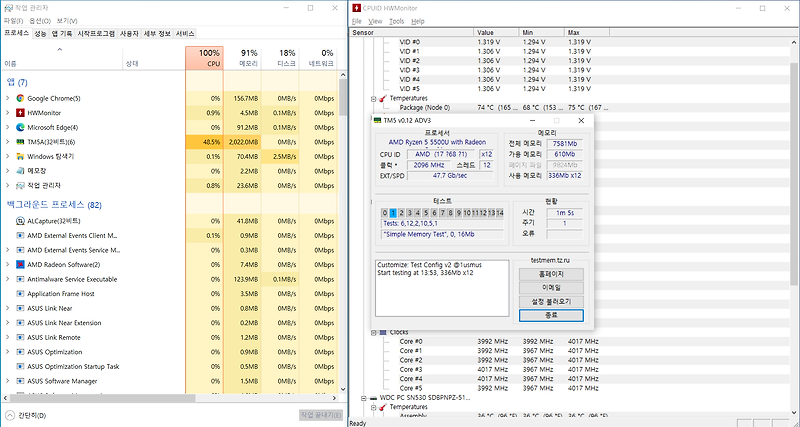Screen dimensions: 800x427
Task: Click the 백그라운드 프로세스 (82) group header
Action: (x=54, y=205)
